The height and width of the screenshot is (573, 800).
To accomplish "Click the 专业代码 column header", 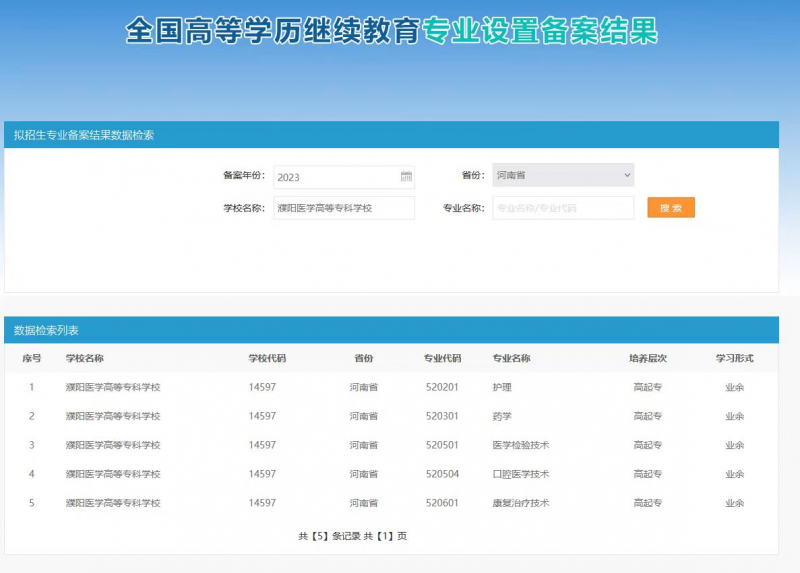I will click(x=442, y=358).
